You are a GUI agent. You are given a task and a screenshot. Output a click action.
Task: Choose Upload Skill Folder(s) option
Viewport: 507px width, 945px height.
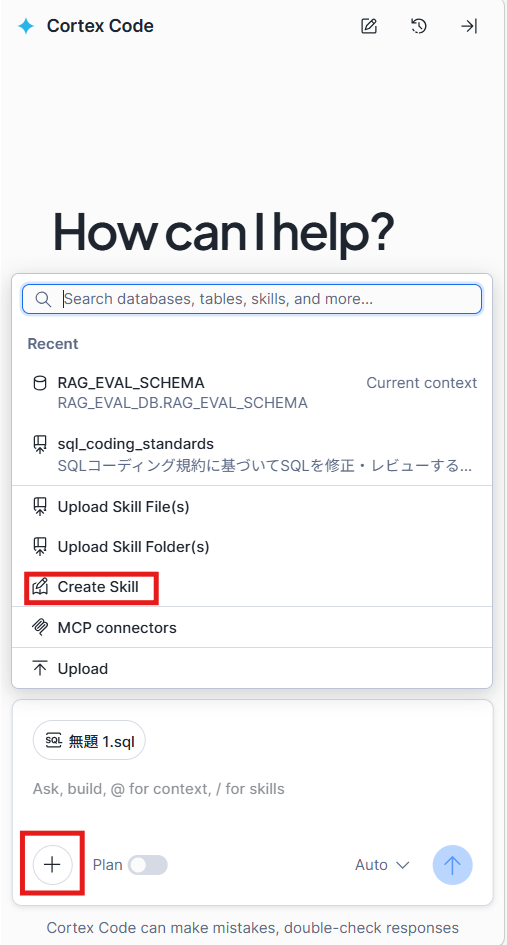point(252,547)
